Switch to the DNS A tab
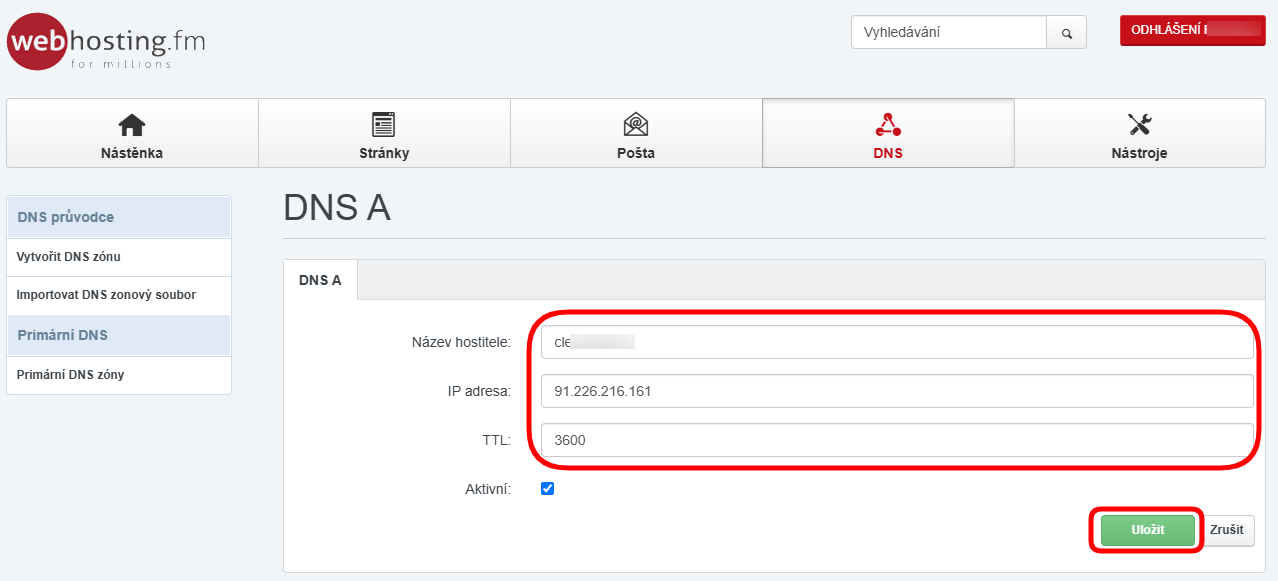Screen dimensions: 1278x581 tap(320, 280)
